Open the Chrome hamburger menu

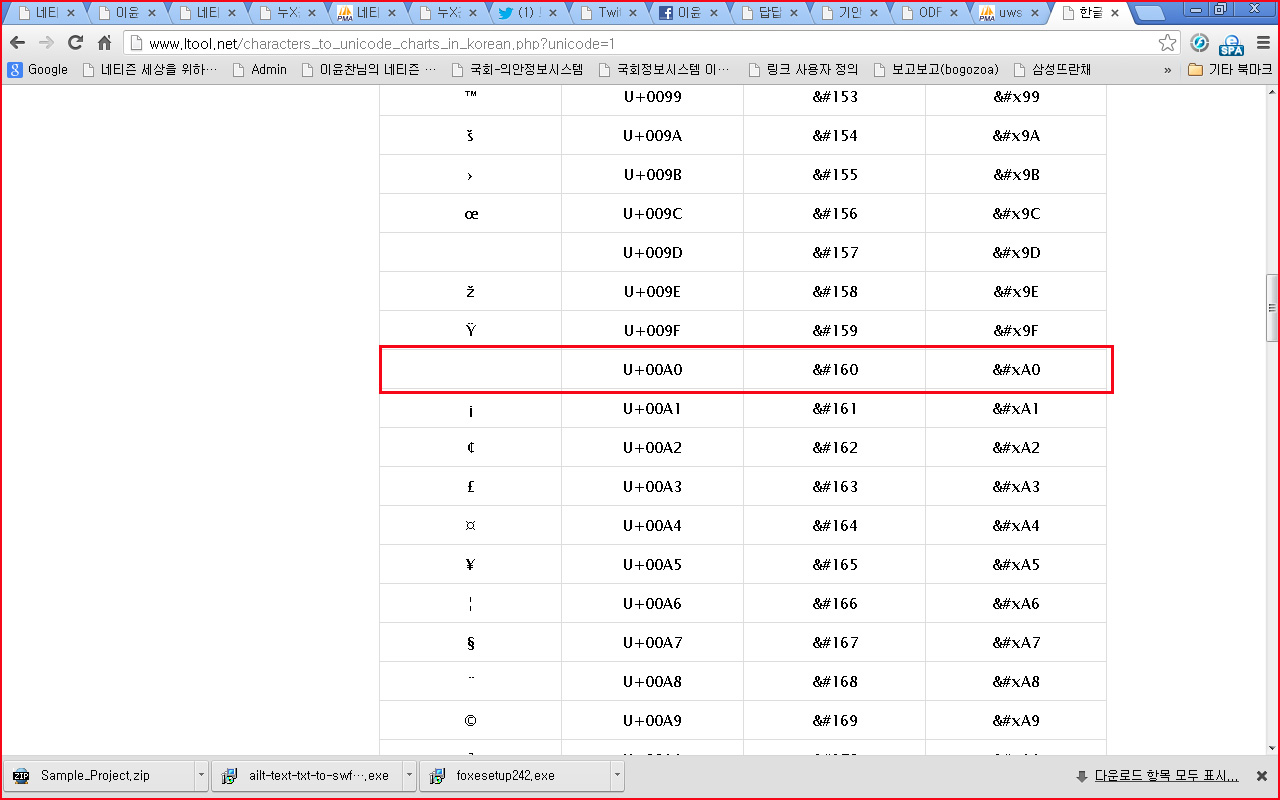1261,43
